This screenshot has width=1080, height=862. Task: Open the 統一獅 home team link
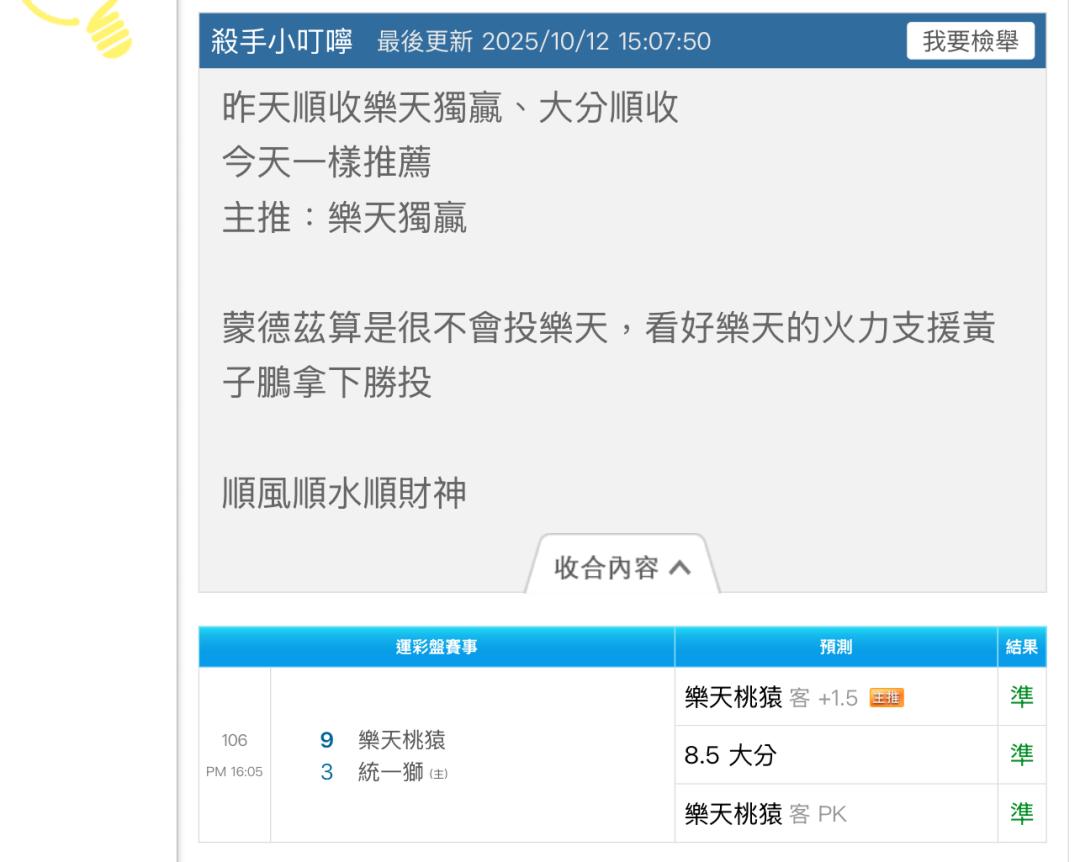[x=391, y=773]
